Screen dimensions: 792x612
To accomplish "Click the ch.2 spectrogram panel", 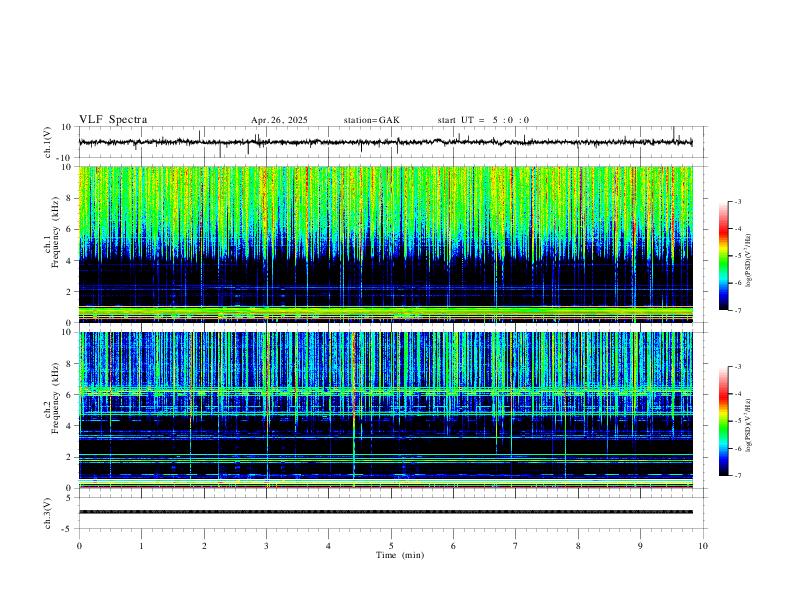I will click(385, 410).
